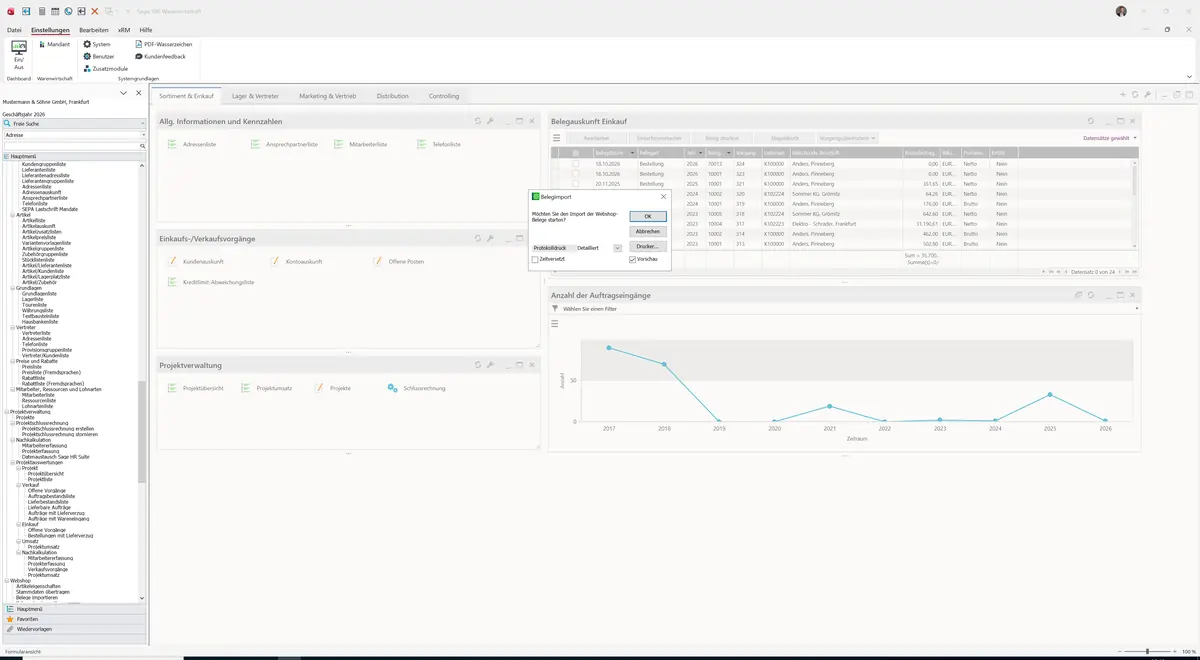Image resolution: width=1200 pixels, height=660 pixels.
Task: Open the Kundenauskunft tile
Action: tap(196, 261)
